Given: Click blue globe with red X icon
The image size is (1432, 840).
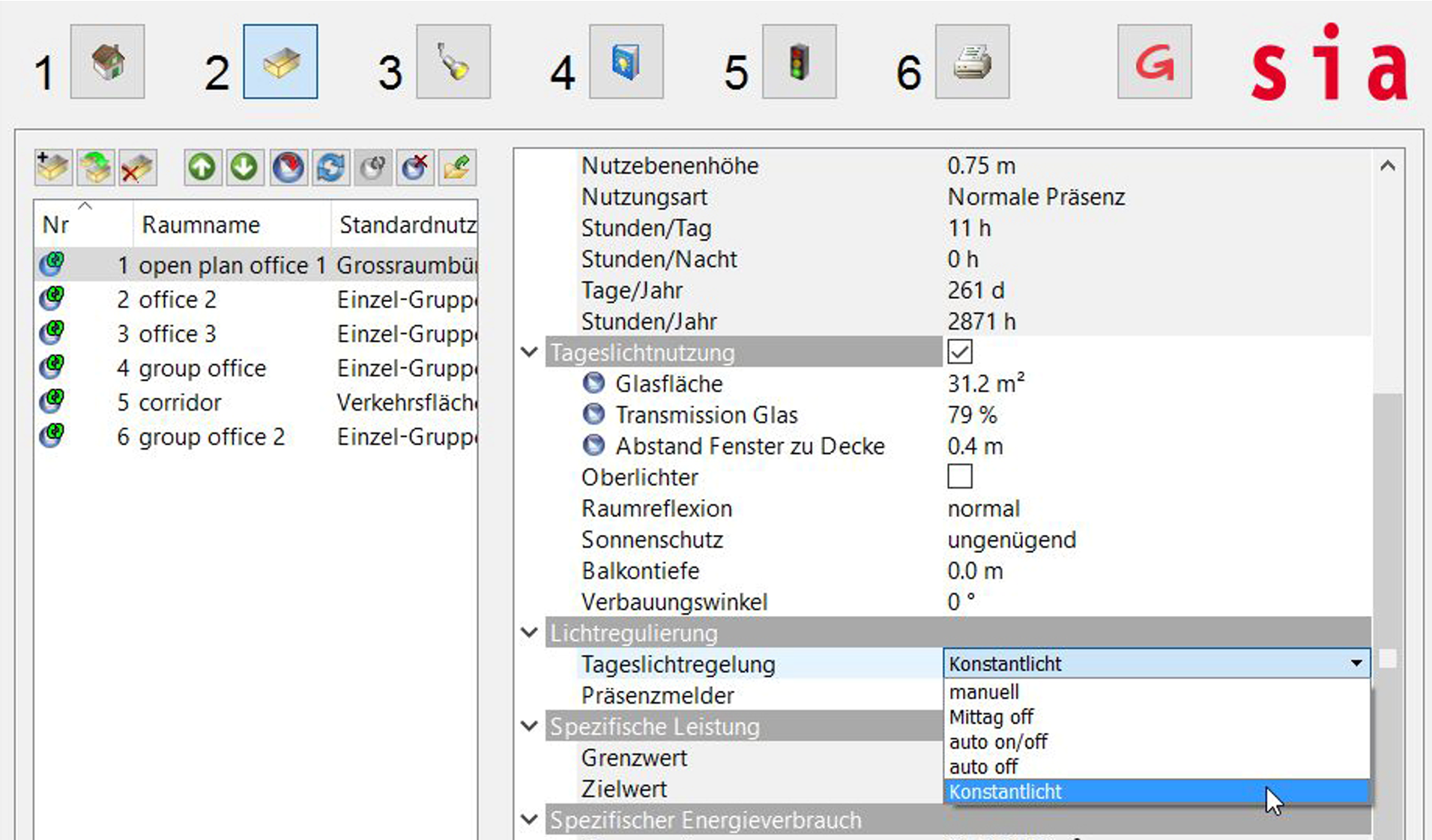Looking at the screenshot, I should (x=414, y=167).
